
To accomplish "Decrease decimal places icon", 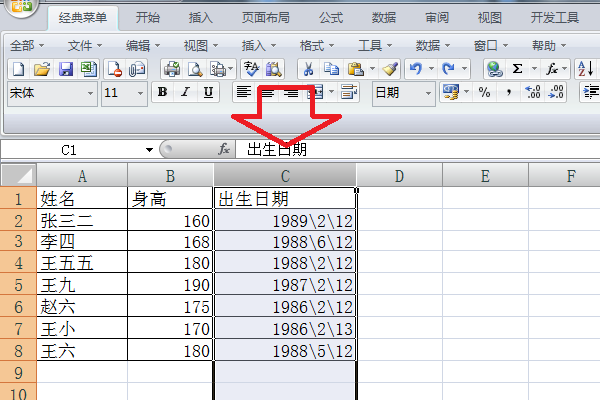I will click(x=556, y=92).
